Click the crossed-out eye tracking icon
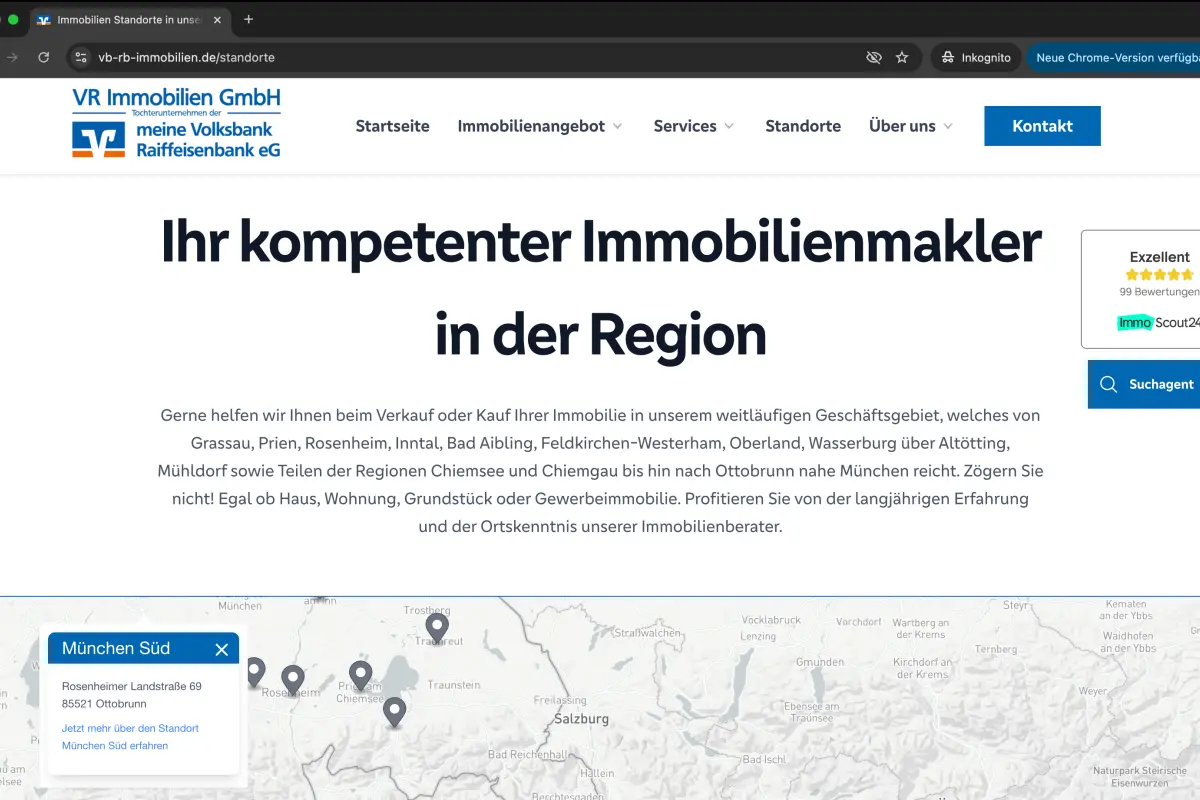The image size is (1200, 800). coord(873,58)
